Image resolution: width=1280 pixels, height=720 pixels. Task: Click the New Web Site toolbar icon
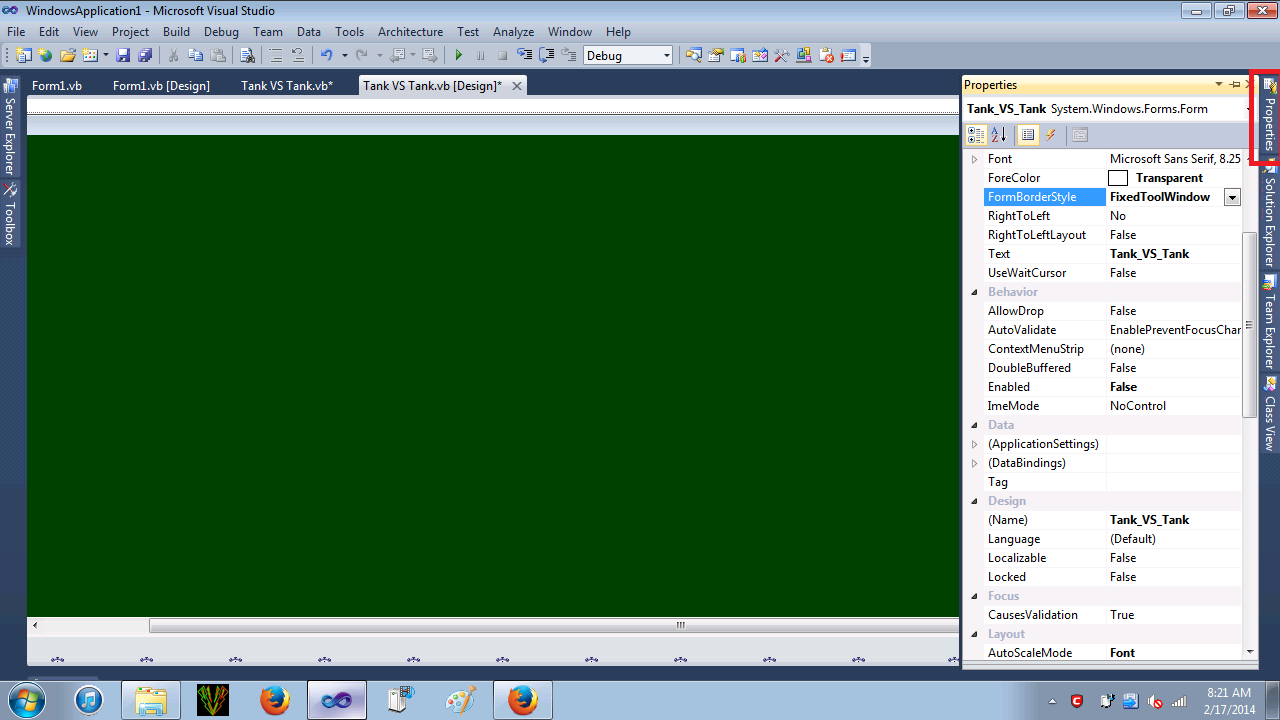click(x=45, y=56)
